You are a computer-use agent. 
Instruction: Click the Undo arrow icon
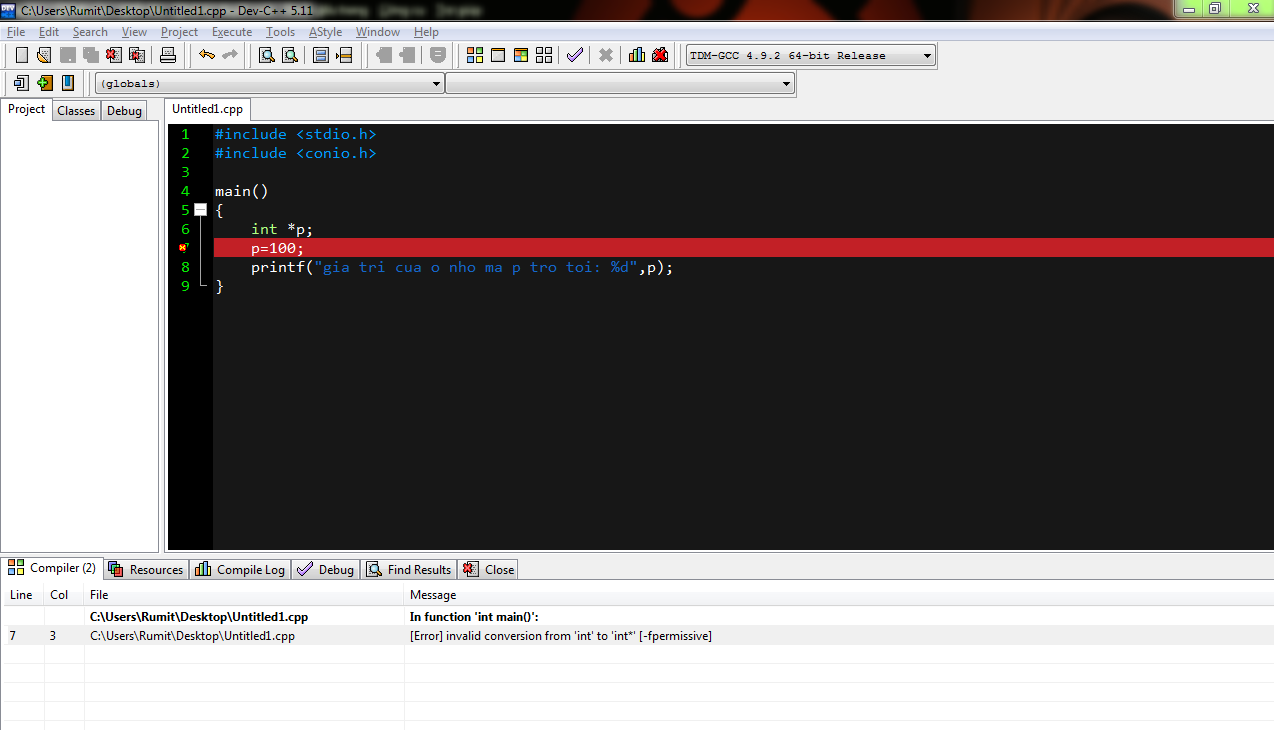click(x=206, y=55)
